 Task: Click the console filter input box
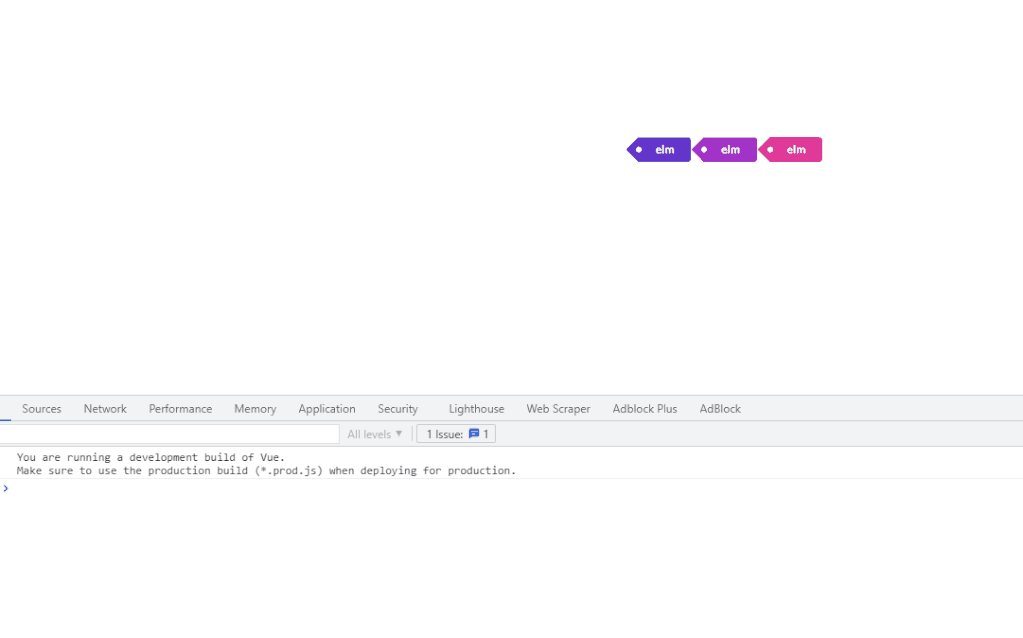click(170, 433)
